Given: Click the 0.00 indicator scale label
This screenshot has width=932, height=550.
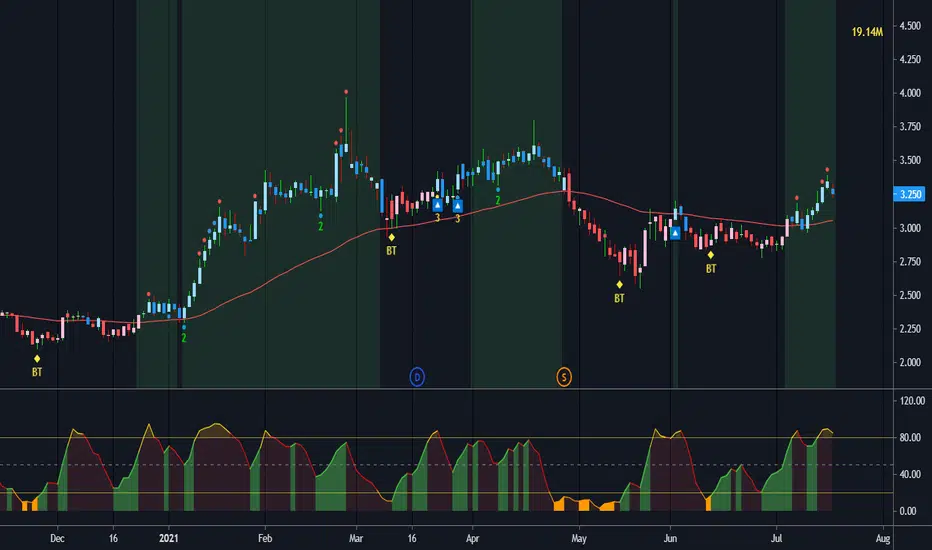Looking at the screenshot, I should pyautogui.click(x=908, y=511).
